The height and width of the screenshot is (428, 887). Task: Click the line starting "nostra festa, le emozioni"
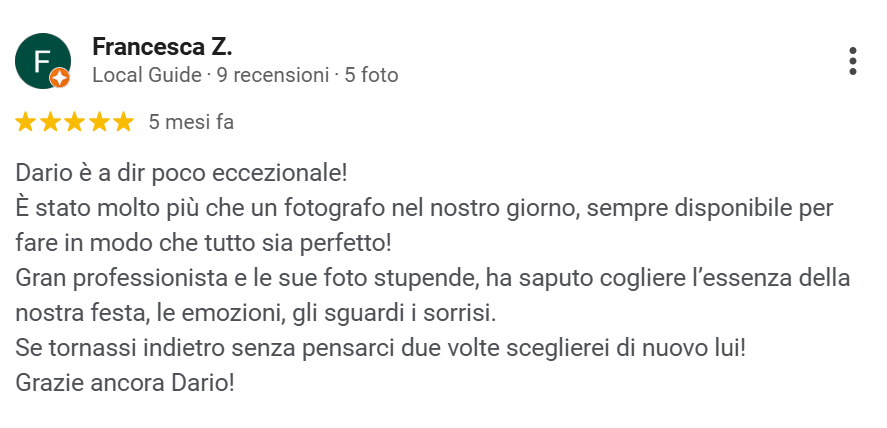(x=255, y=313)
